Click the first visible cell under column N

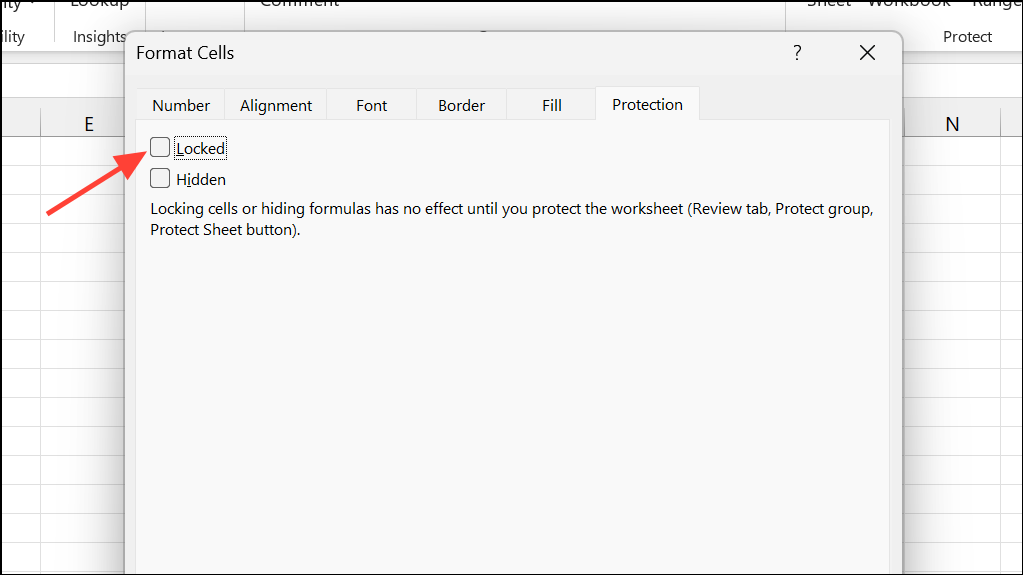(x=952, y=153)
